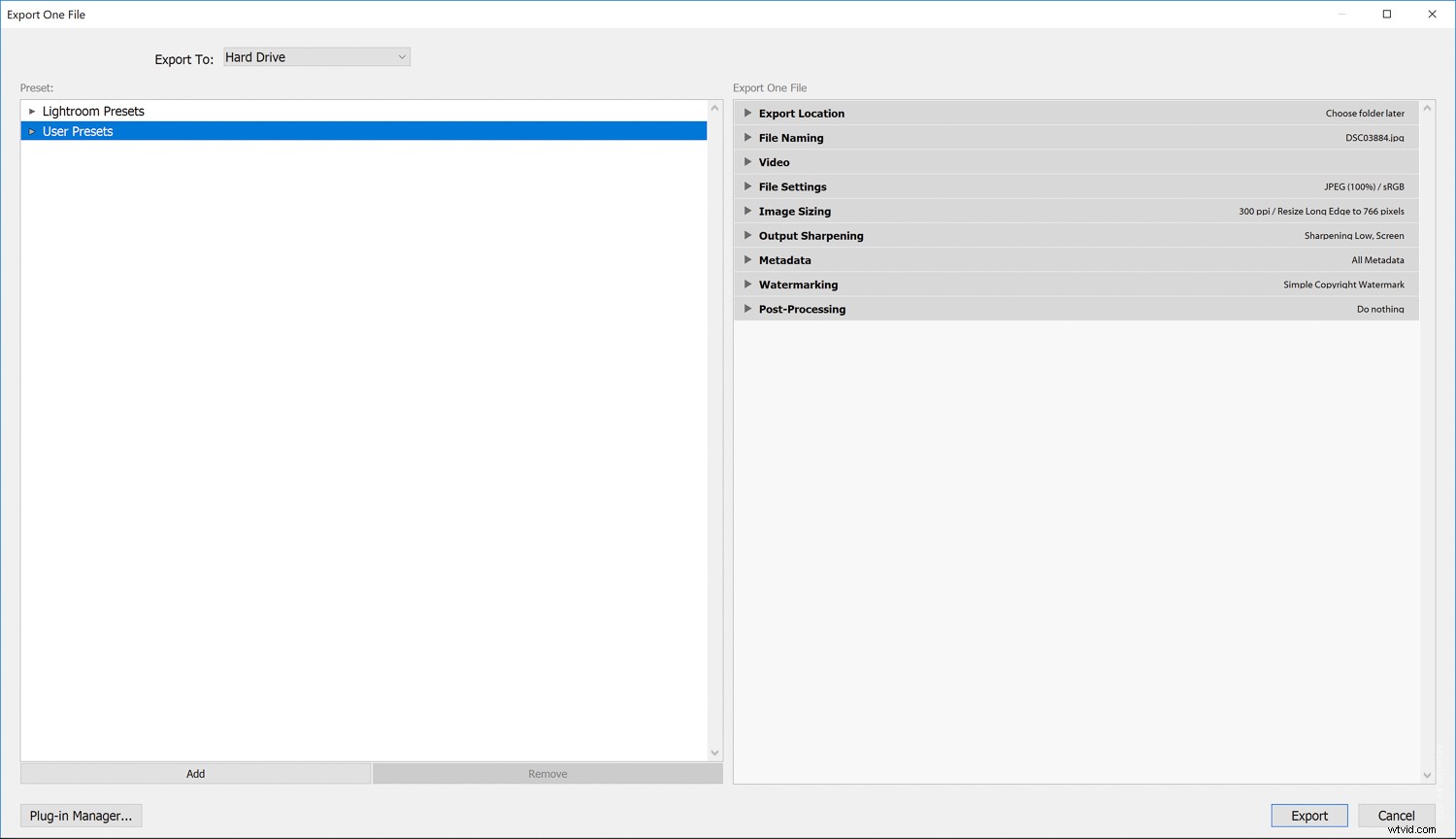
Task: Click the '300 ppi / Resize Long Edge' summary
Action: (1321, 212)
